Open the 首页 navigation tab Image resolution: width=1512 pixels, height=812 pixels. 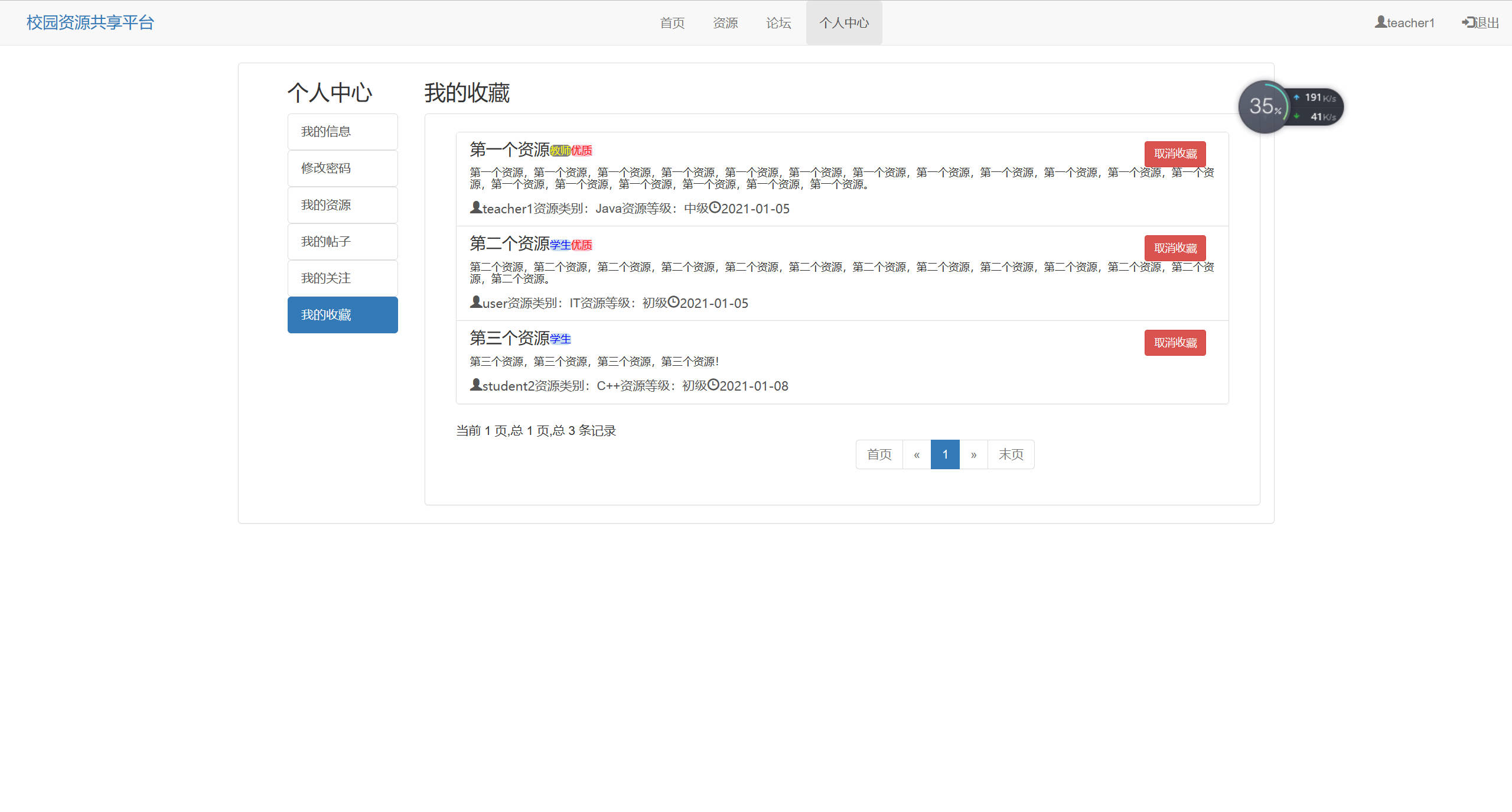672,22
